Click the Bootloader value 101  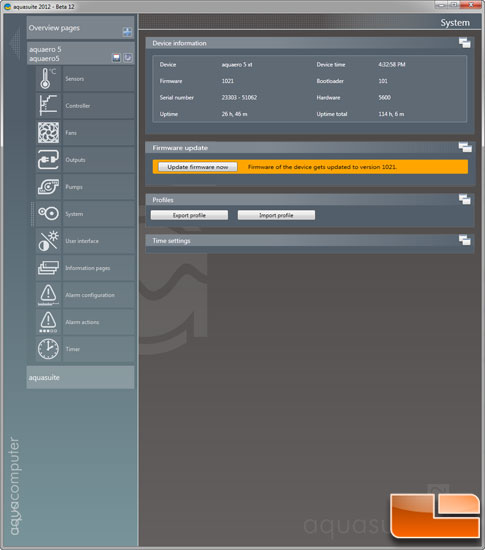[383, 81]
